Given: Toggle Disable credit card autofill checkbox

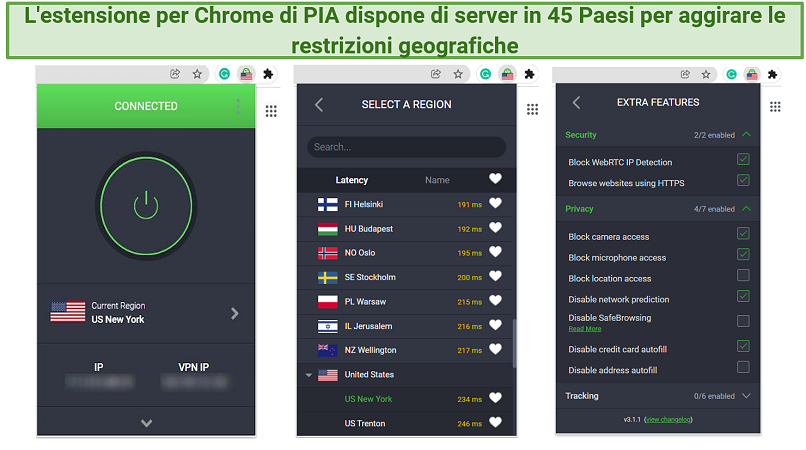Looking at the screenshot, I should click(x=743, y=346).
